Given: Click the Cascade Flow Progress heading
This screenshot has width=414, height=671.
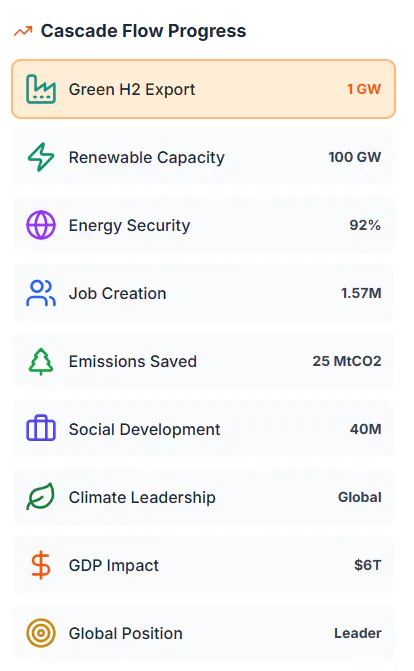Looking at the screenshot, I should click(x=143, y=31).
